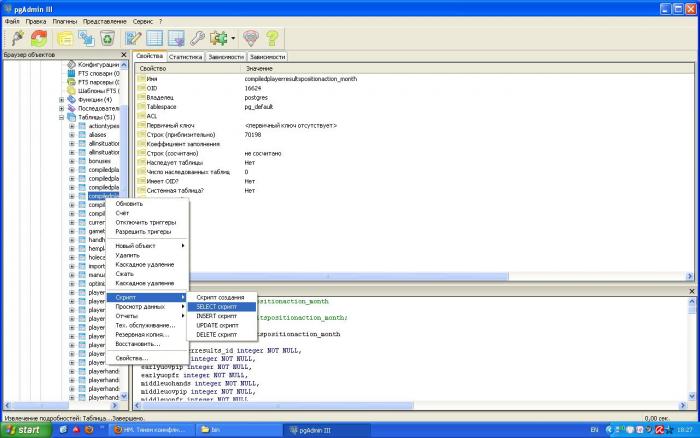The height and width of the screenshot is (438, 700).
Task: Click the view data grid icon
Action: tap(154, 39)
